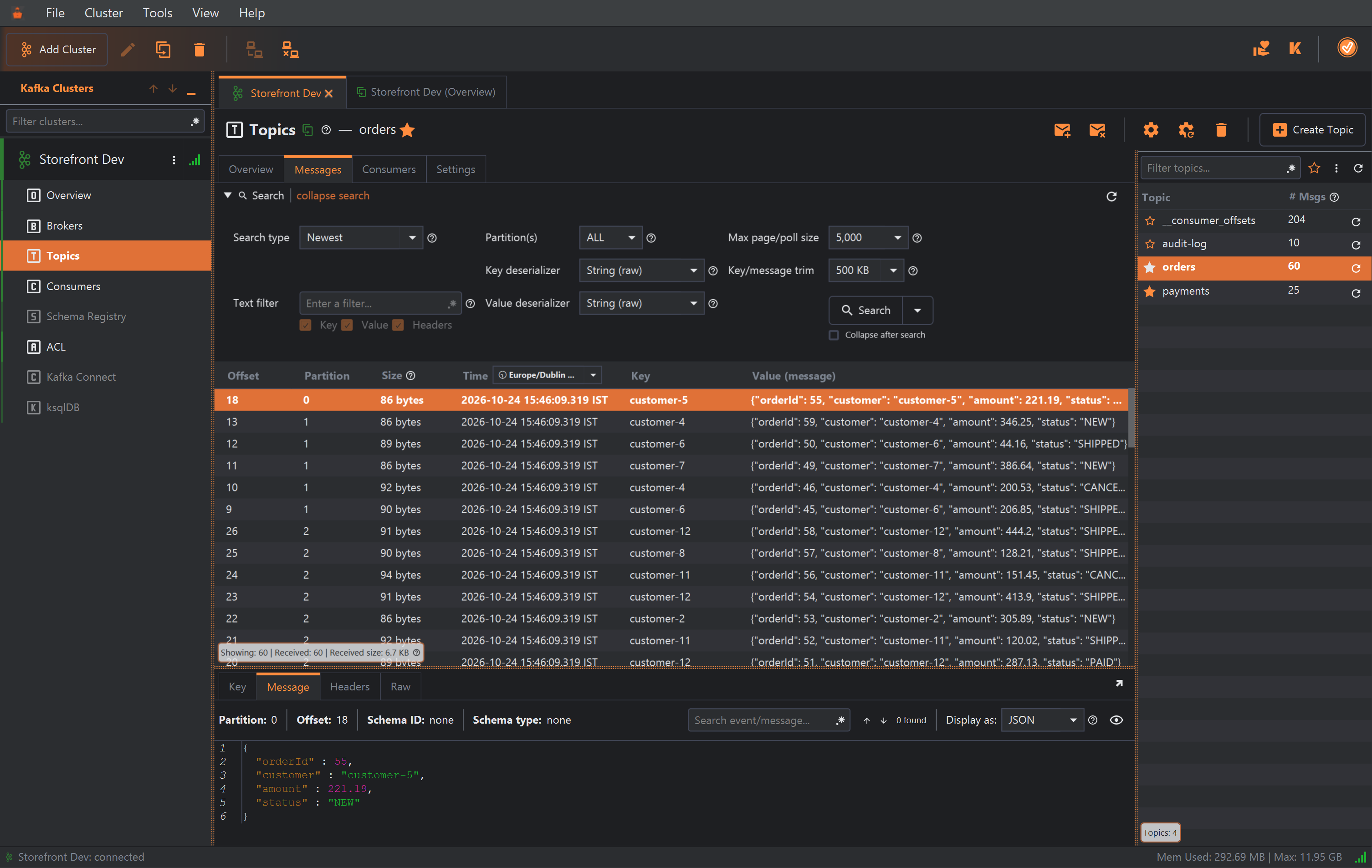Refresh message count for payments topic
1372x868 pixels.
[x=1356, y=293]
